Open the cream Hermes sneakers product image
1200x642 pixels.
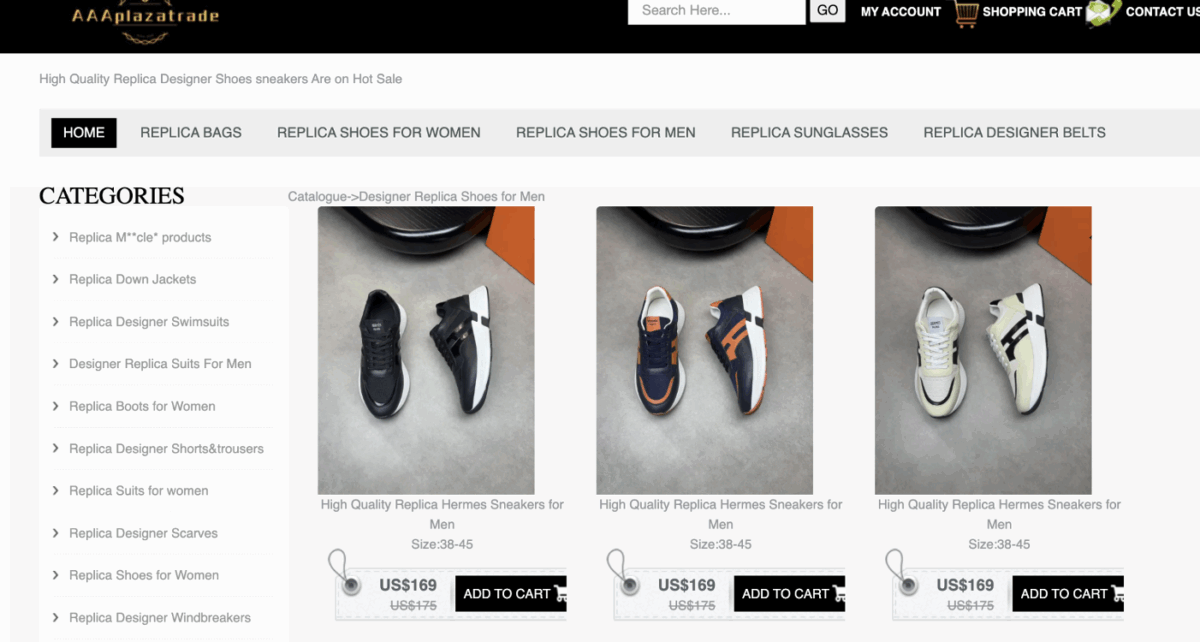(983, 350)
